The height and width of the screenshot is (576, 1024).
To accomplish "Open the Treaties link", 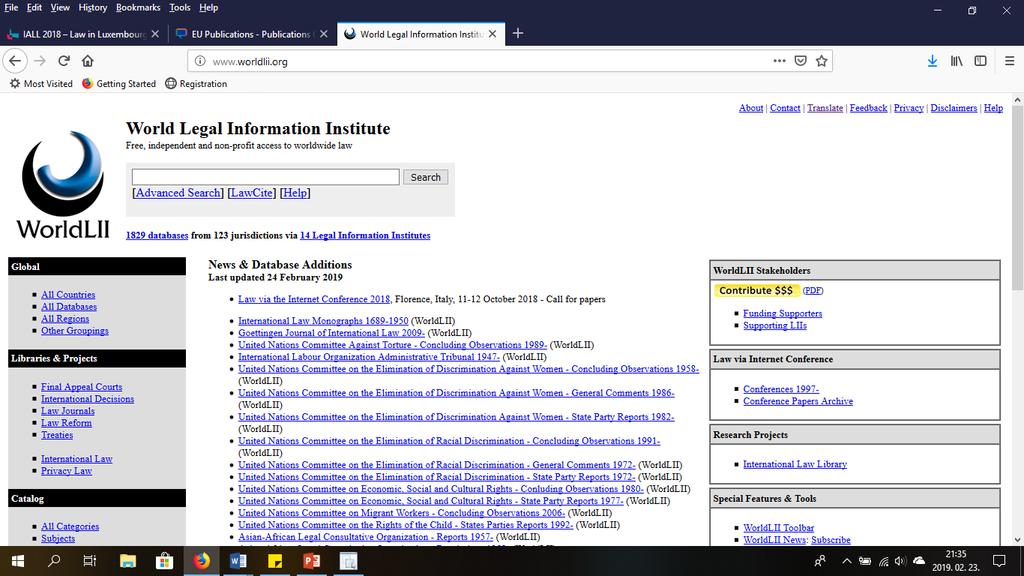I will point(57,435).
